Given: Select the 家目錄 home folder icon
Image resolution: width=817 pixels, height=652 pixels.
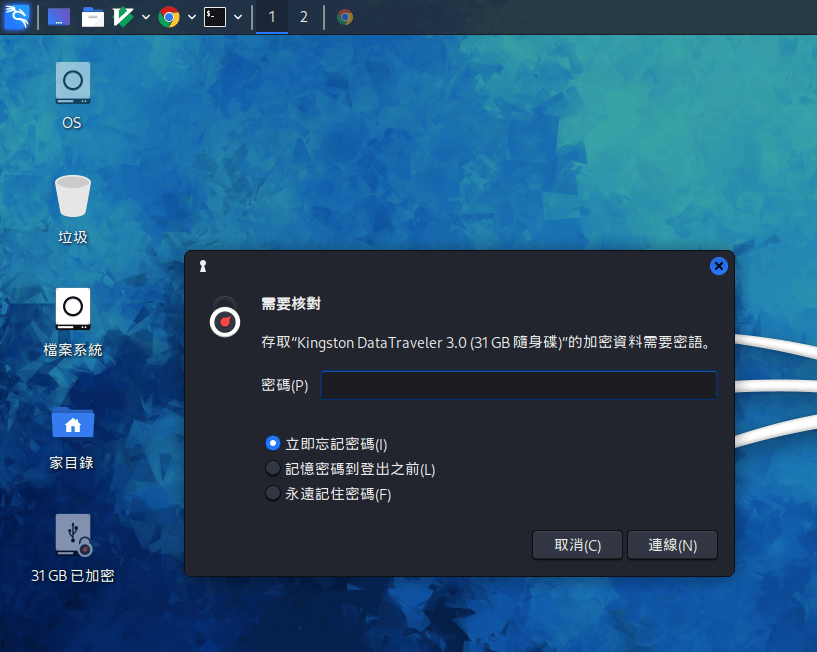Looking at the screenshot, I should [x=72, y=437].
